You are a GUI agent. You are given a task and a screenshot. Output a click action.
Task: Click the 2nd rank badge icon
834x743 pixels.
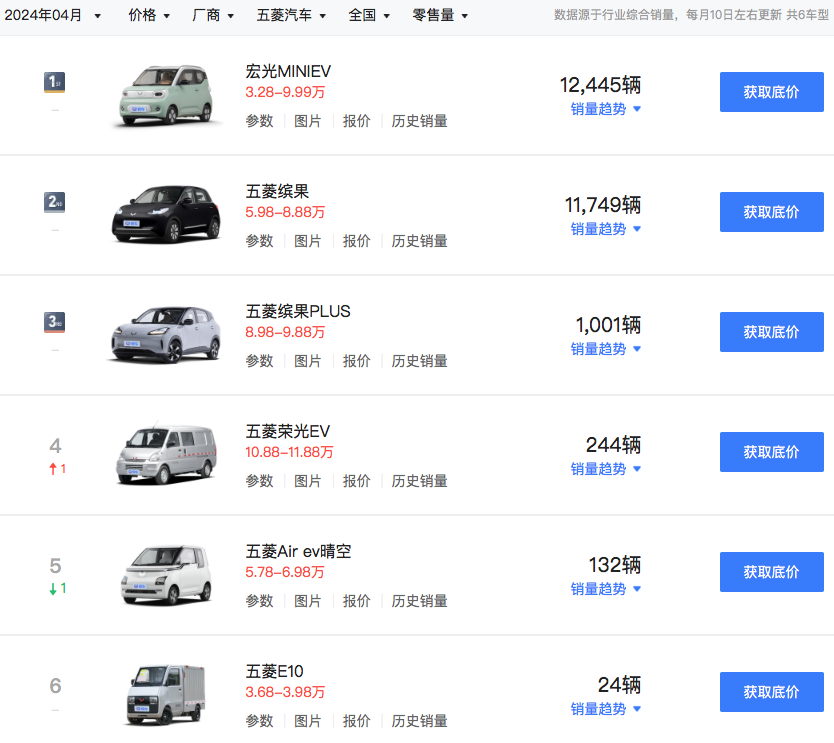point(54,203)
